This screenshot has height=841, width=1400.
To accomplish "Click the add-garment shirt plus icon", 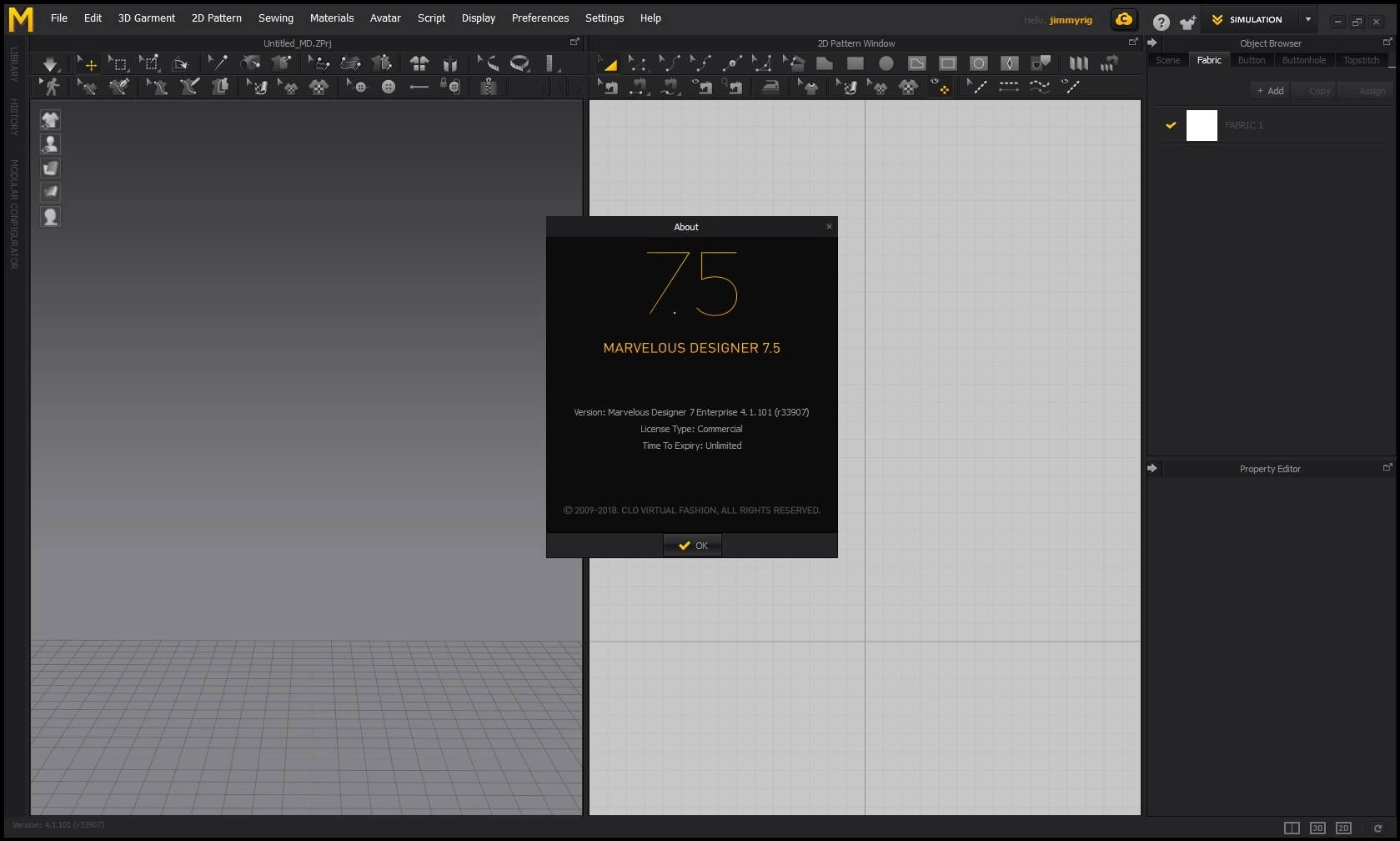I will [1187, 22].
